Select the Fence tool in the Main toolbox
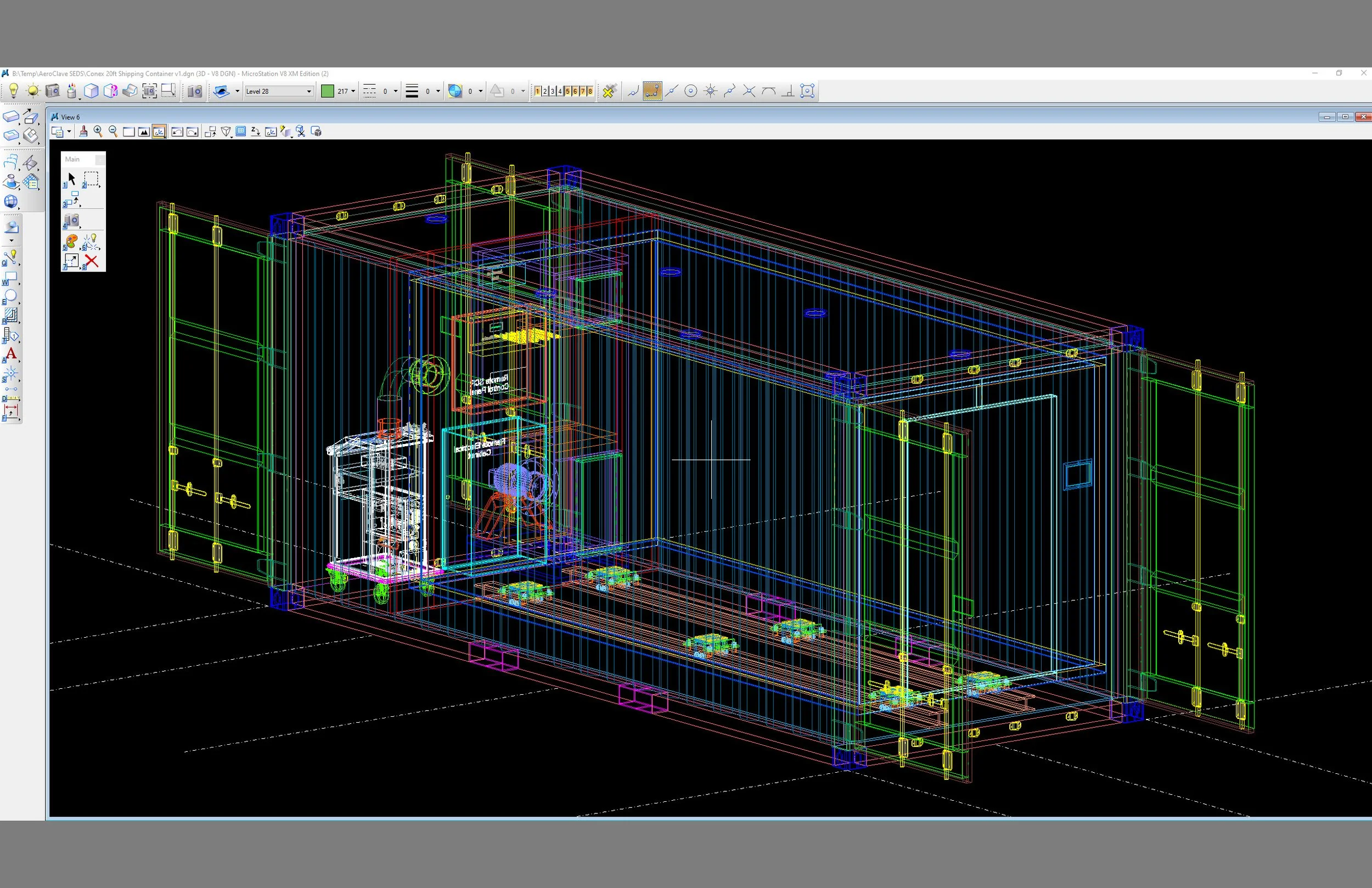The image size is (1372, 888). pos(91,178)
